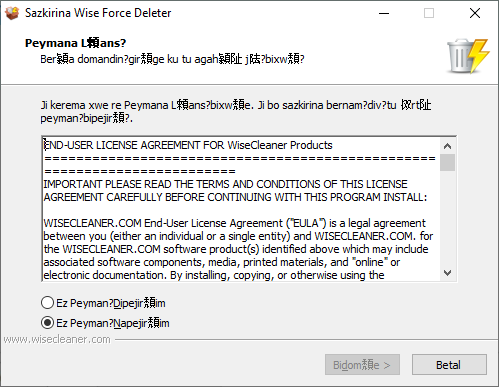The image size is (499, 387).
Task: Click the WISECLEANER.COM EULA paragraph text
Action: [238, 249]
